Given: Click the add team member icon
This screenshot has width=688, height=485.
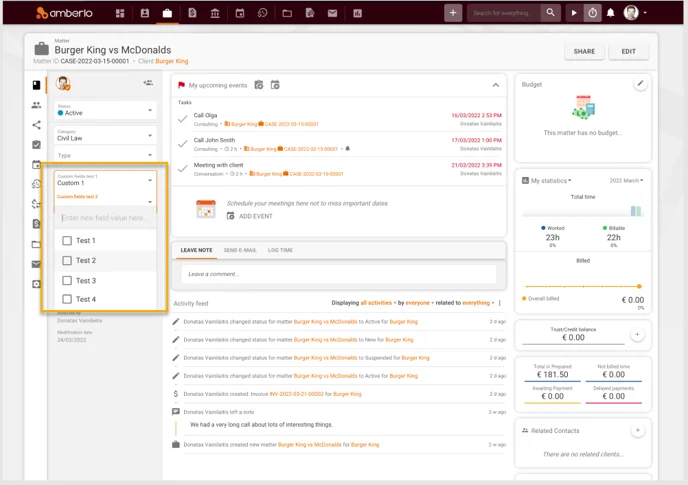Looking at the screenshot, I should click(148, 83).
